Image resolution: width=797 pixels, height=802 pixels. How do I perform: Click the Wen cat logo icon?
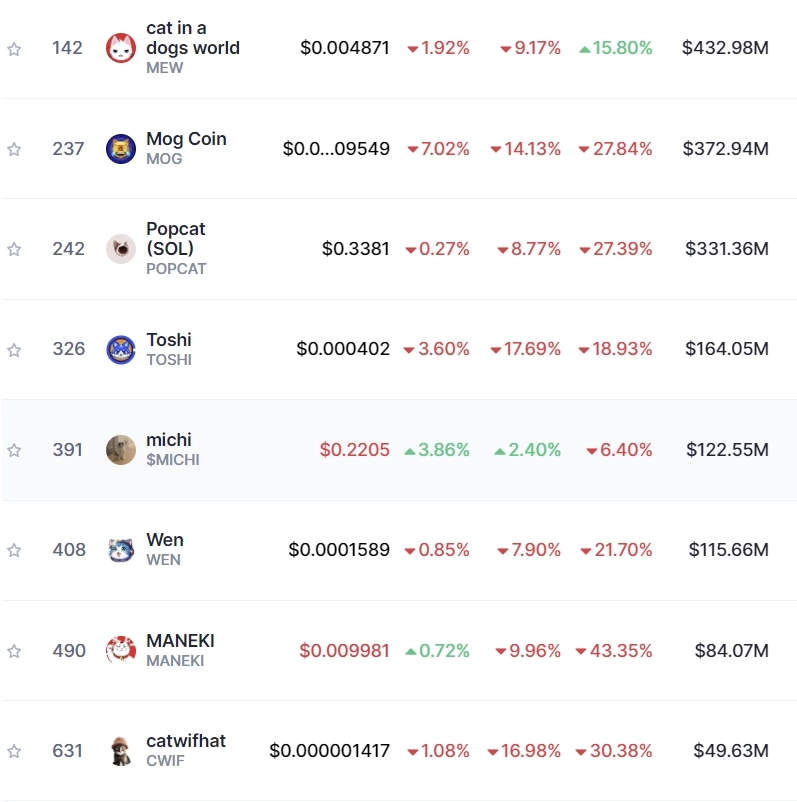(121, 550)
